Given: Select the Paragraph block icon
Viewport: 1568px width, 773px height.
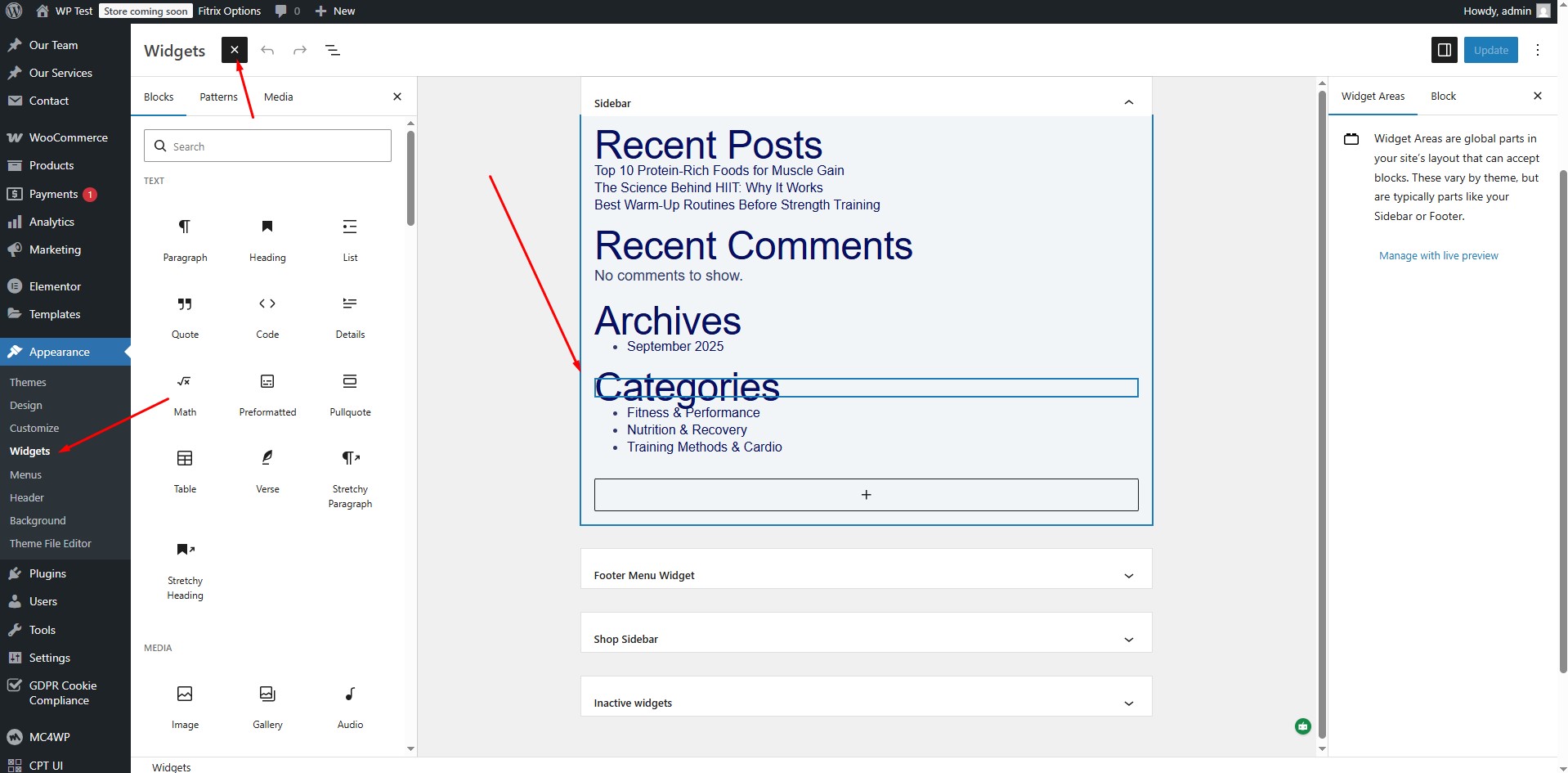Looking at the screenshot, I should (185, 227).
